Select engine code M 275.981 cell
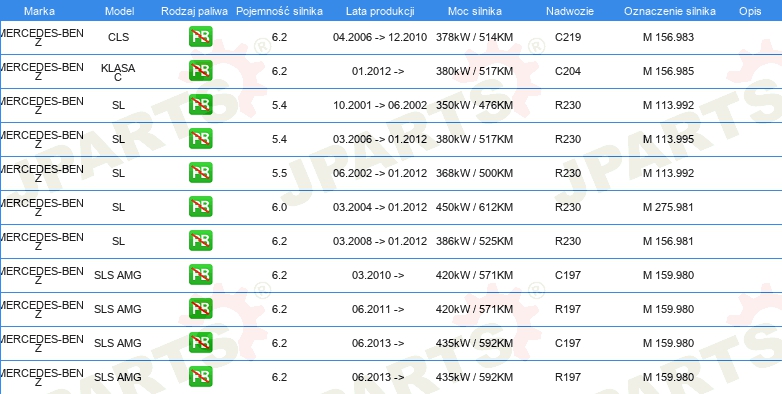 click(x=668, y=207)
